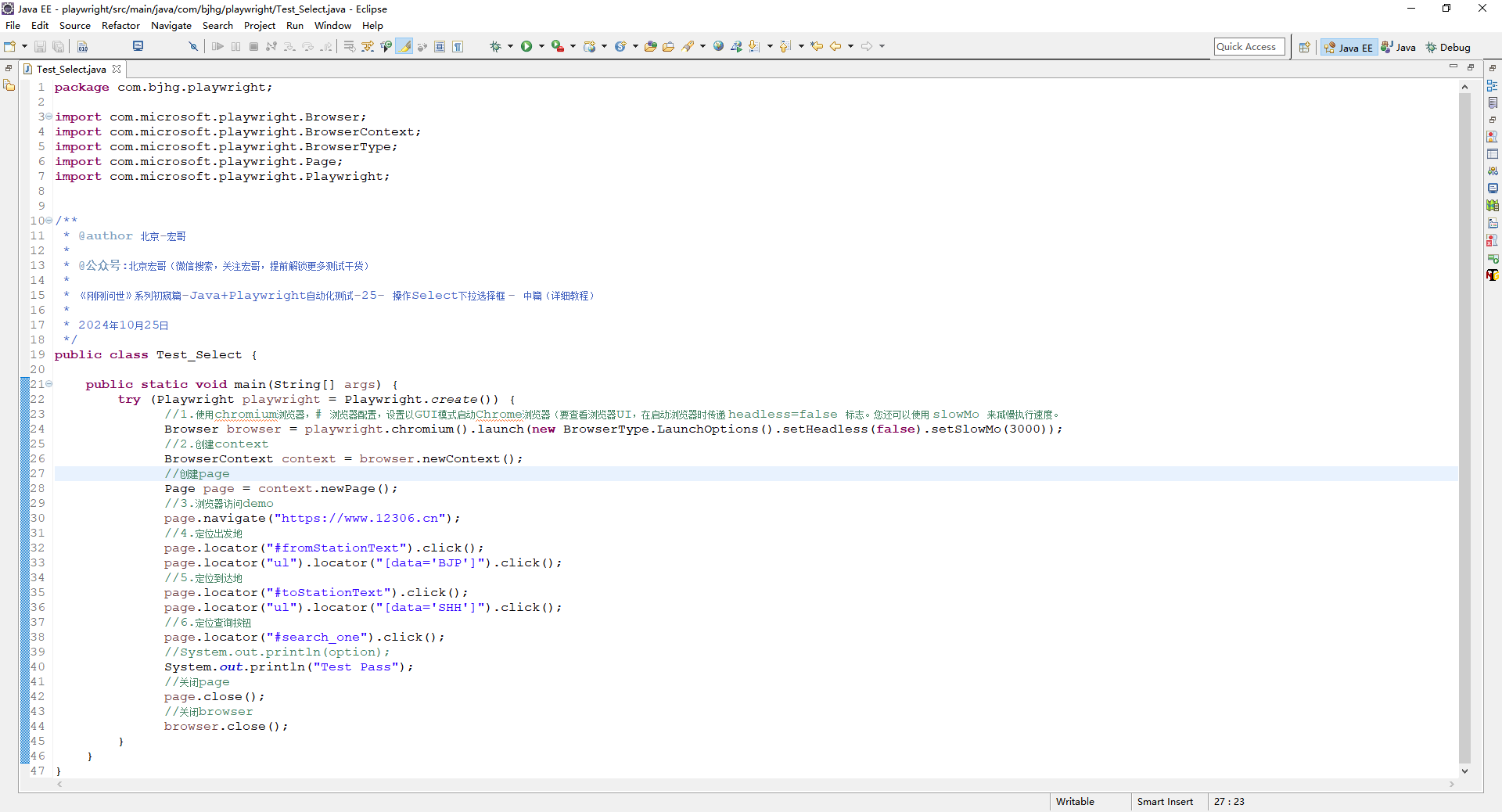This screenshot has height=812, width=1502.
Task: Open the web browser globe icon
Action: pos(718,47)
